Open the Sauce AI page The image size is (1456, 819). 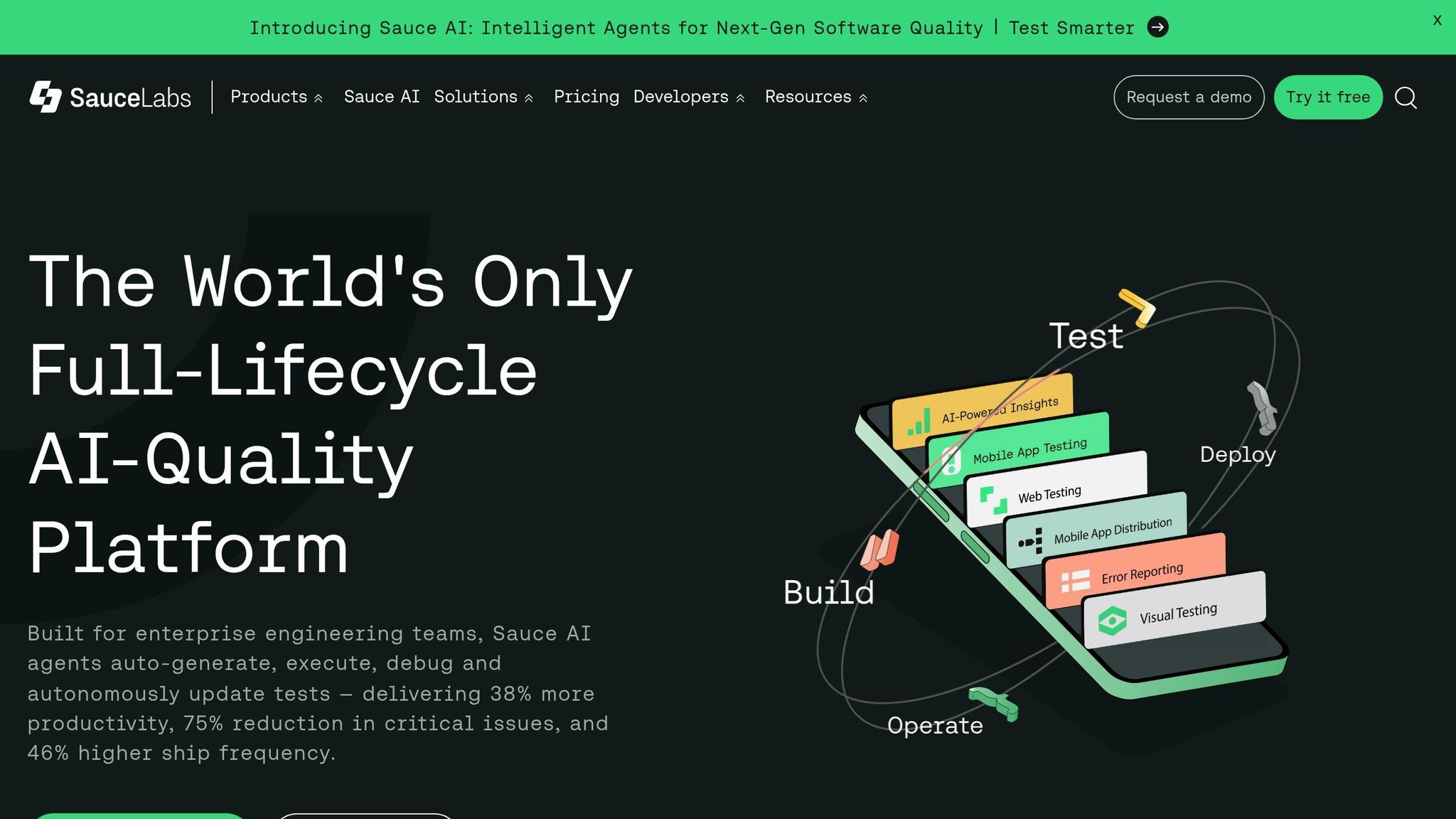382,97
